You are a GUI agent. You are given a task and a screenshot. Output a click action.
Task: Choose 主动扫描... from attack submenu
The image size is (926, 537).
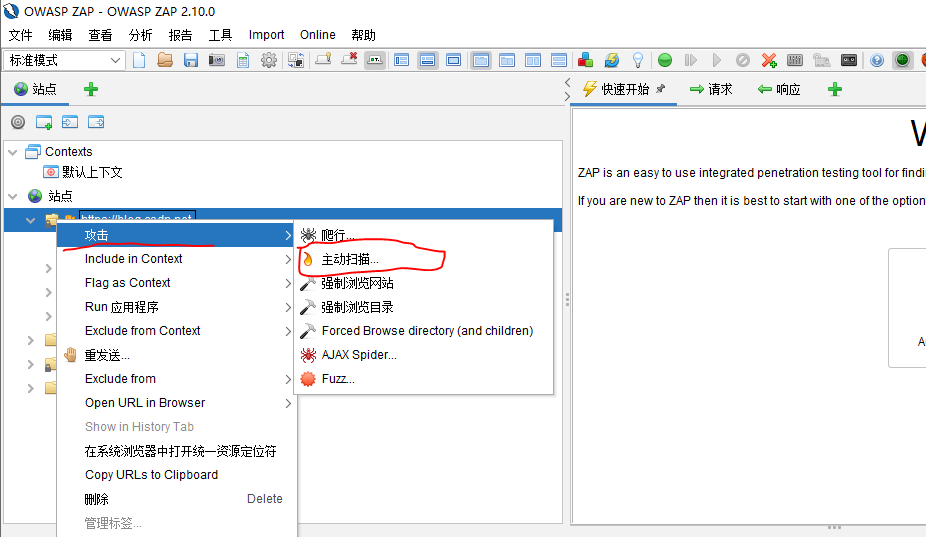point(424,259)
